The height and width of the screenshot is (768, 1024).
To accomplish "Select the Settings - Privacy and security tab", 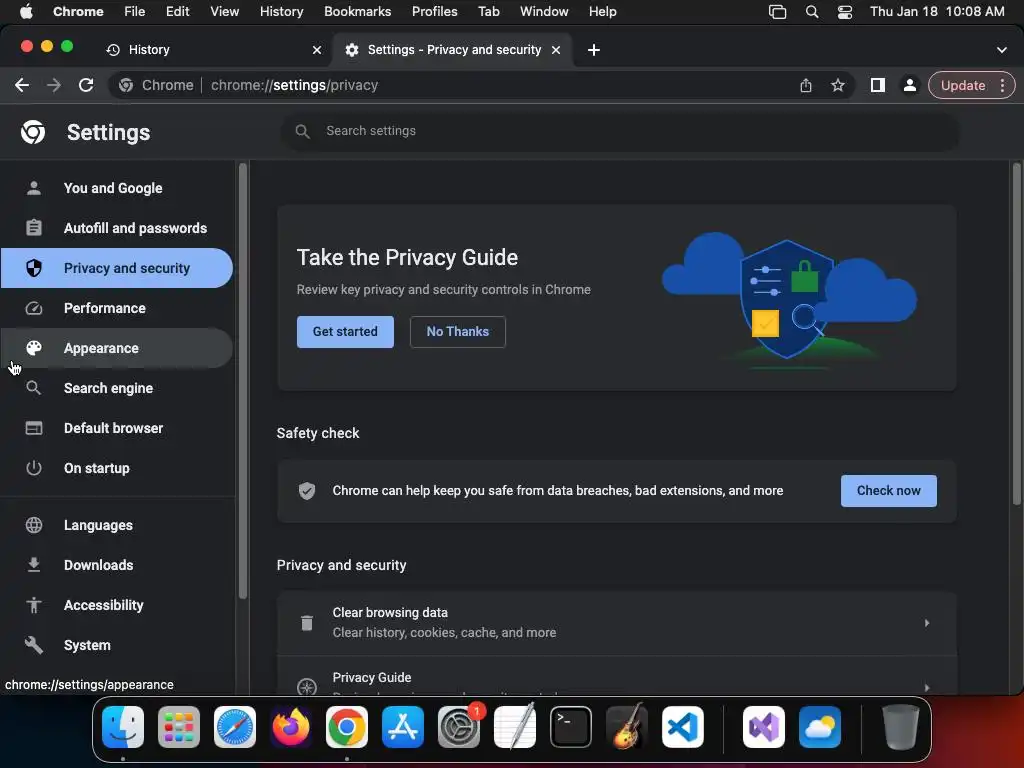I will point(453,50).
